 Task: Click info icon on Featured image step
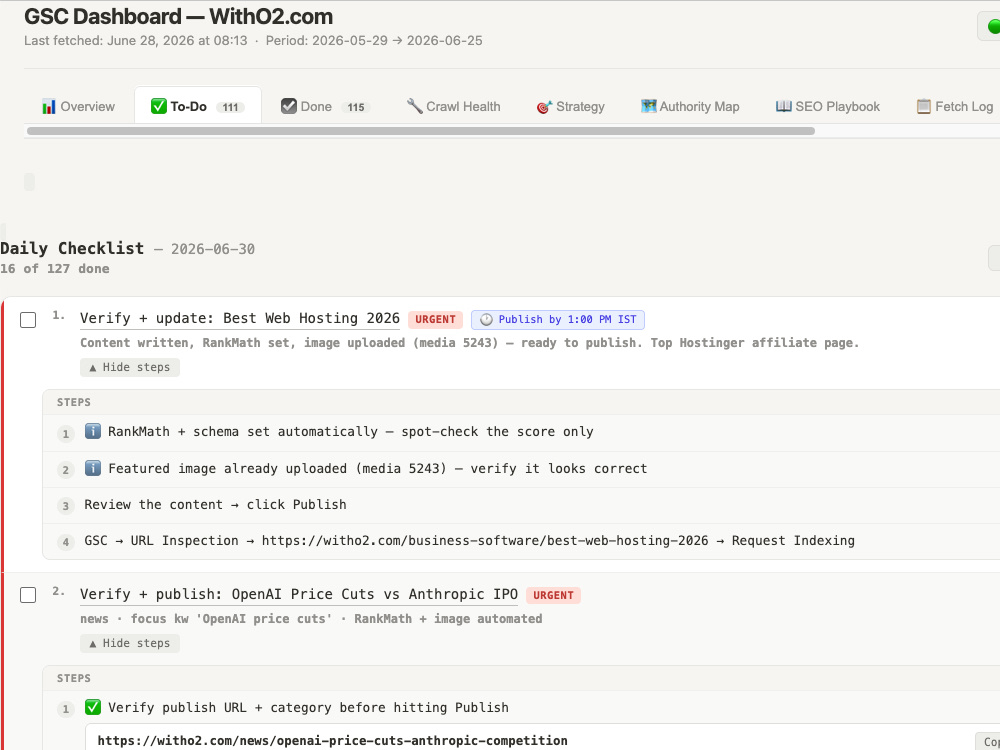[x=92, y=468]
